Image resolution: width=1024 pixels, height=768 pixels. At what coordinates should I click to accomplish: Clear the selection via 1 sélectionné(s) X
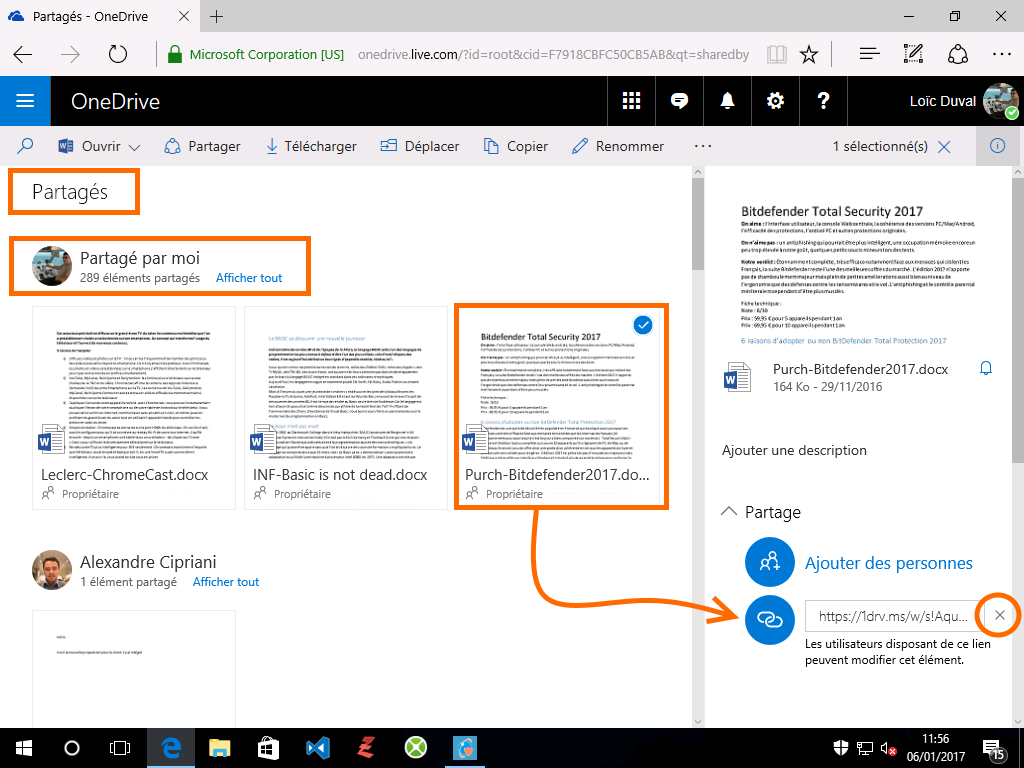click(x=944, y=147)
